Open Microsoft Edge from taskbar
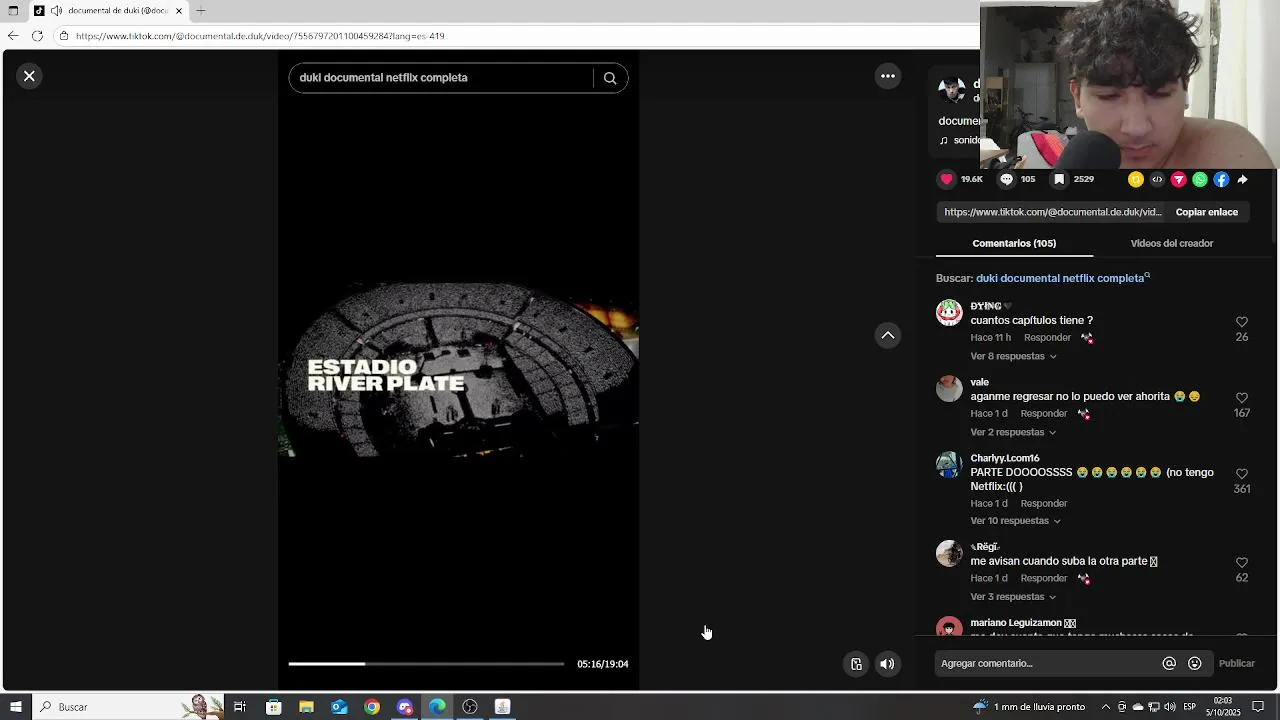The image size is (1280, 720). point(437,707)
